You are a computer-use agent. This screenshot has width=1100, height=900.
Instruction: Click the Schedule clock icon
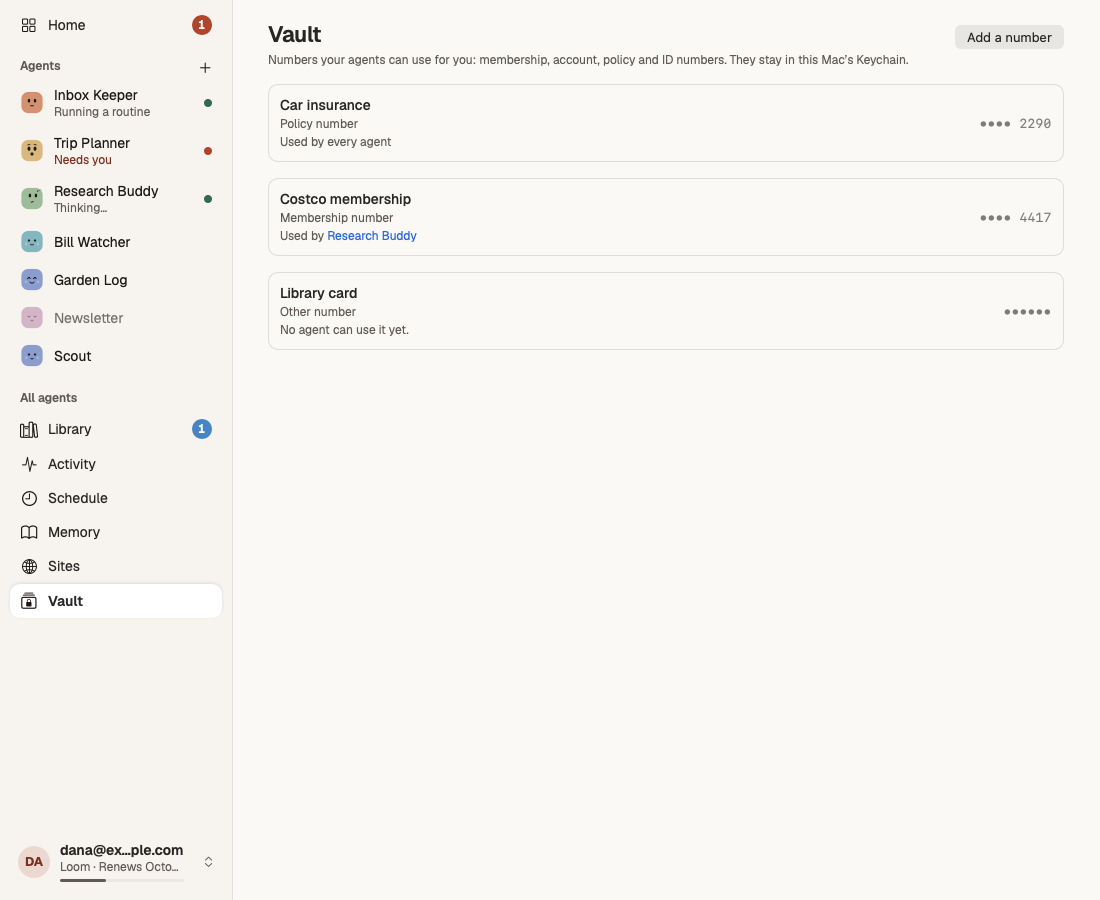pyautogui.click(x=29, y=498)
